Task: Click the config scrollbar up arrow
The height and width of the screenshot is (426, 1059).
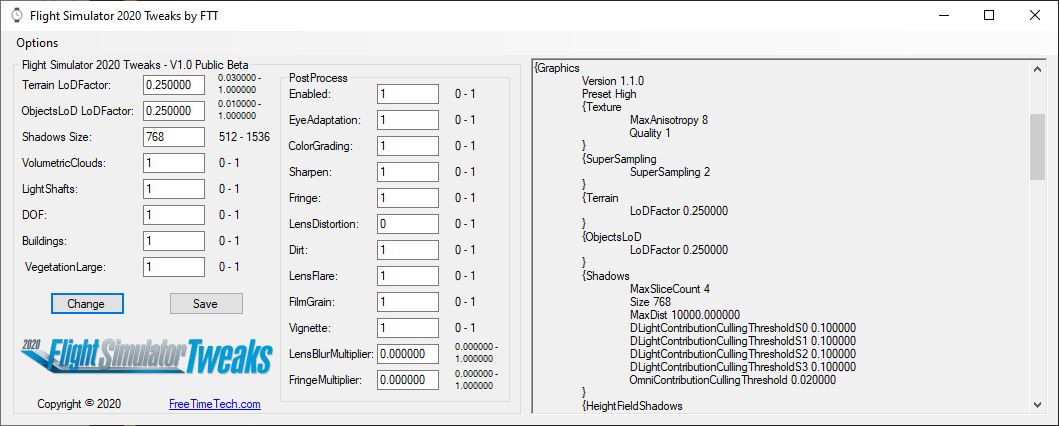Action: coord(1037,68)
